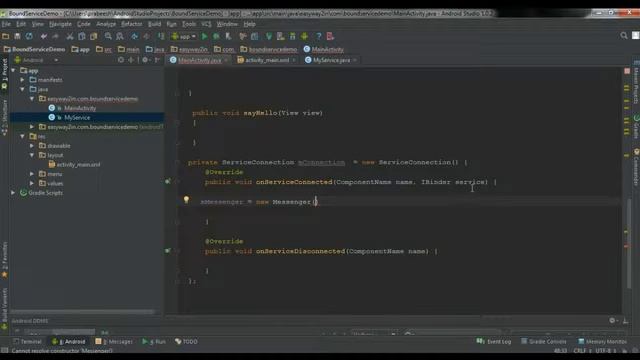Click the Cut scissors icon
The width and height of the screenshot is (640, 360).
click(70, 36)
